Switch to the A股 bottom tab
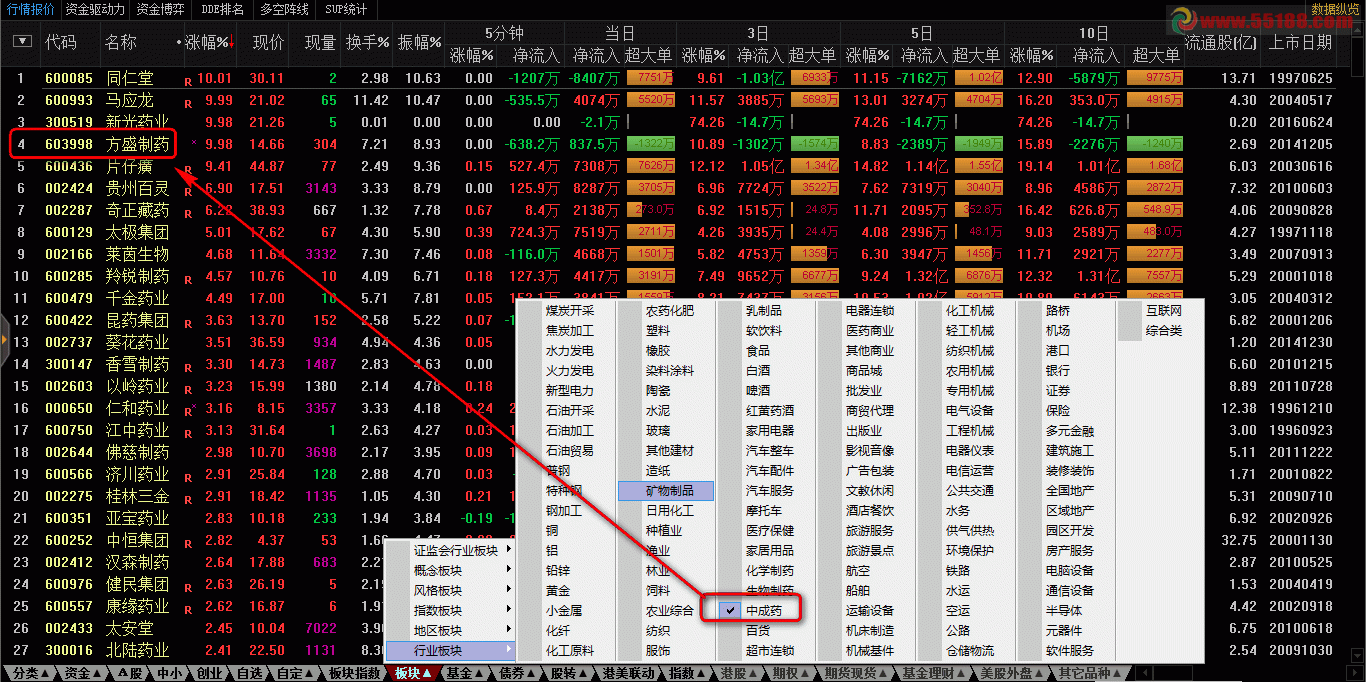 [x=130, y=673]
